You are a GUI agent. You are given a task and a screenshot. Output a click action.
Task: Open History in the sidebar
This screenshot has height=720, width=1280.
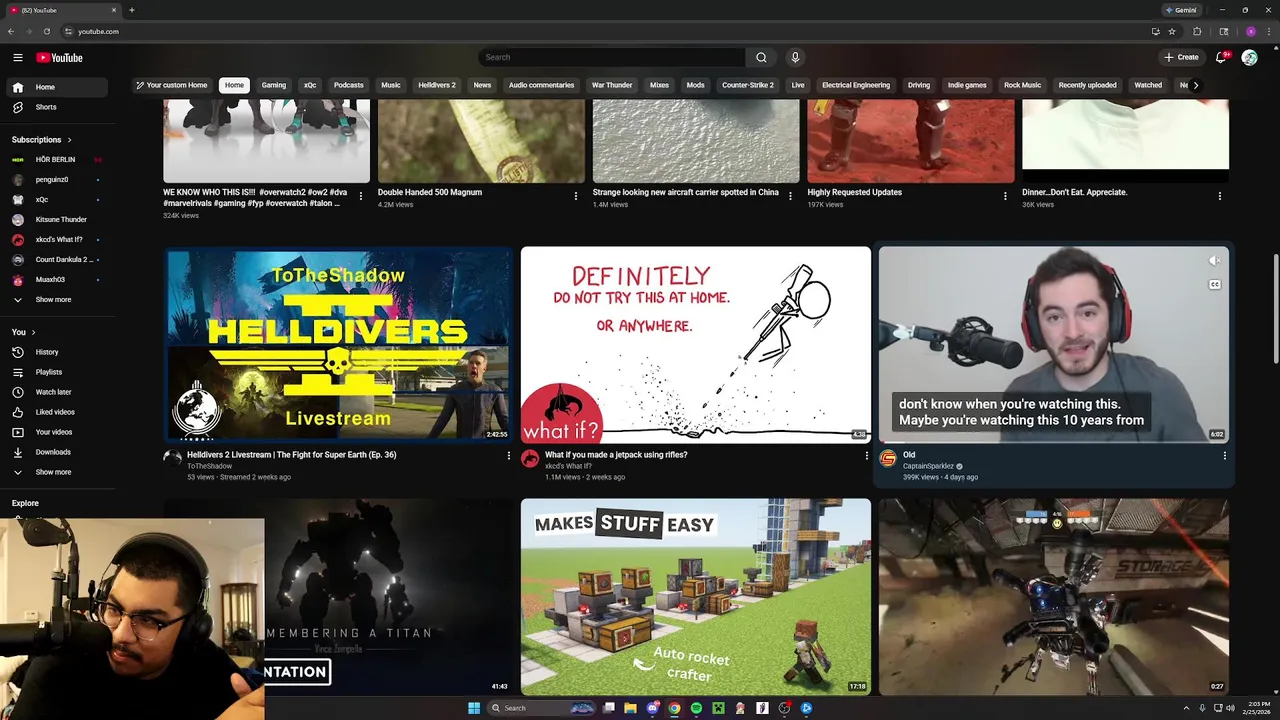56,352
